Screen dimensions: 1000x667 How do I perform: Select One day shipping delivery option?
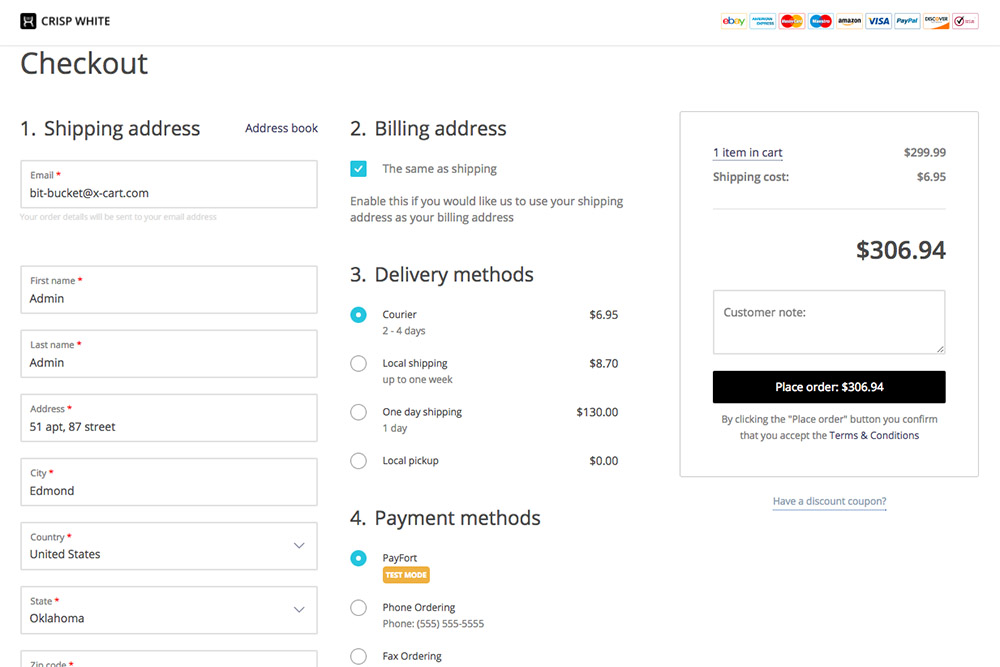point(358,412)
